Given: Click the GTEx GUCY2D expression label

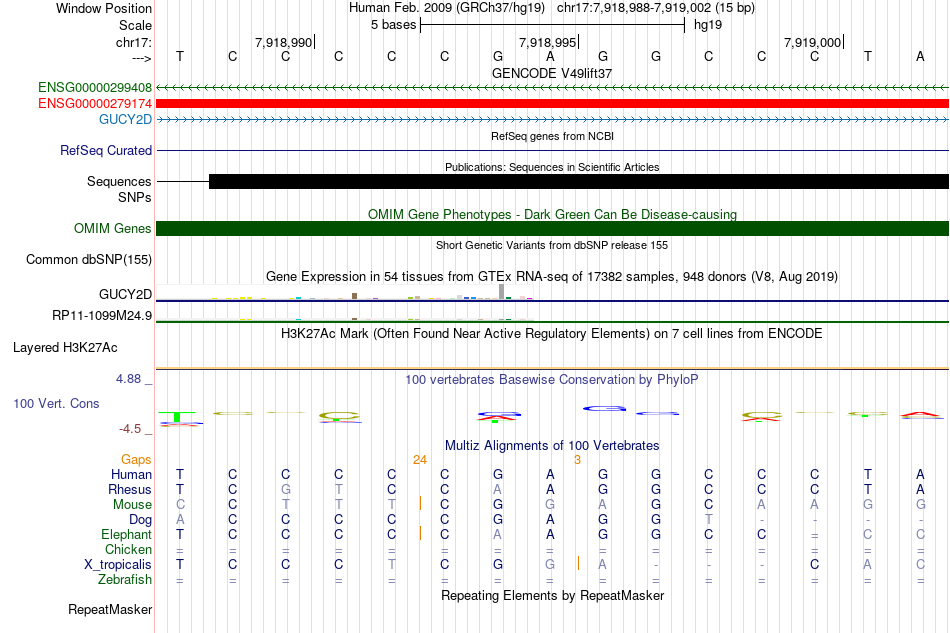Looking at the screenshot, I should click(125, 294).
